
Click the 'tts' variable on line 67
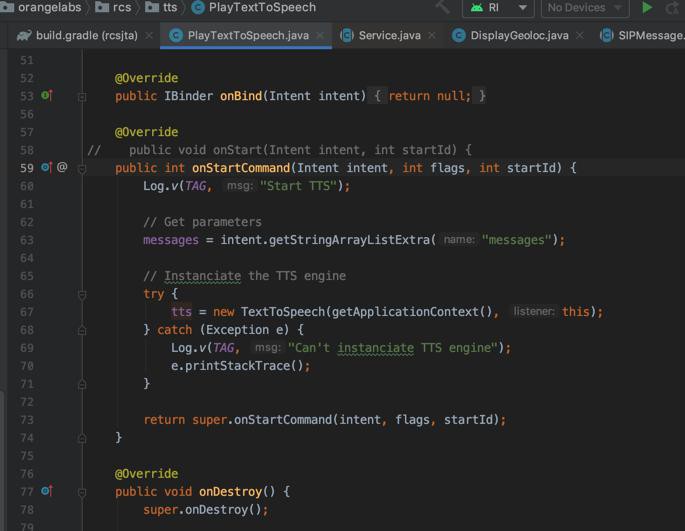(181, 312)
